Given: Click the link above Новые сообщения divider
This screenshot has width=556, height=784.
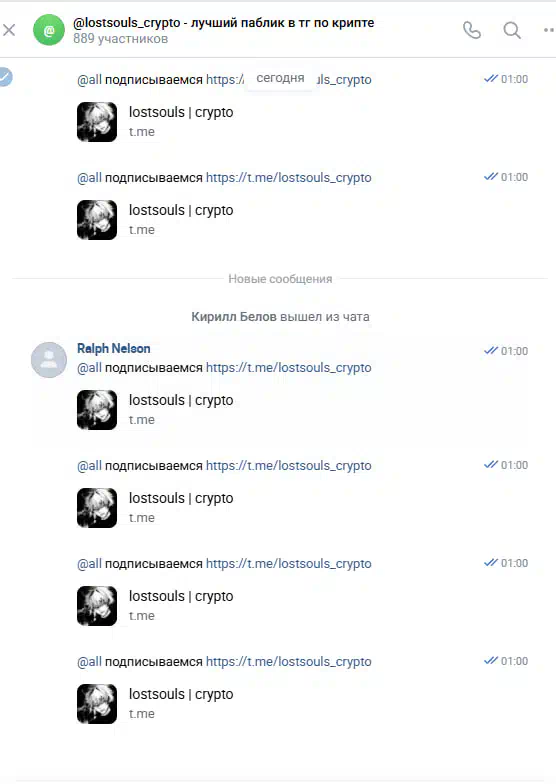Looking at the screenshot, I should [x=288, y=178].
